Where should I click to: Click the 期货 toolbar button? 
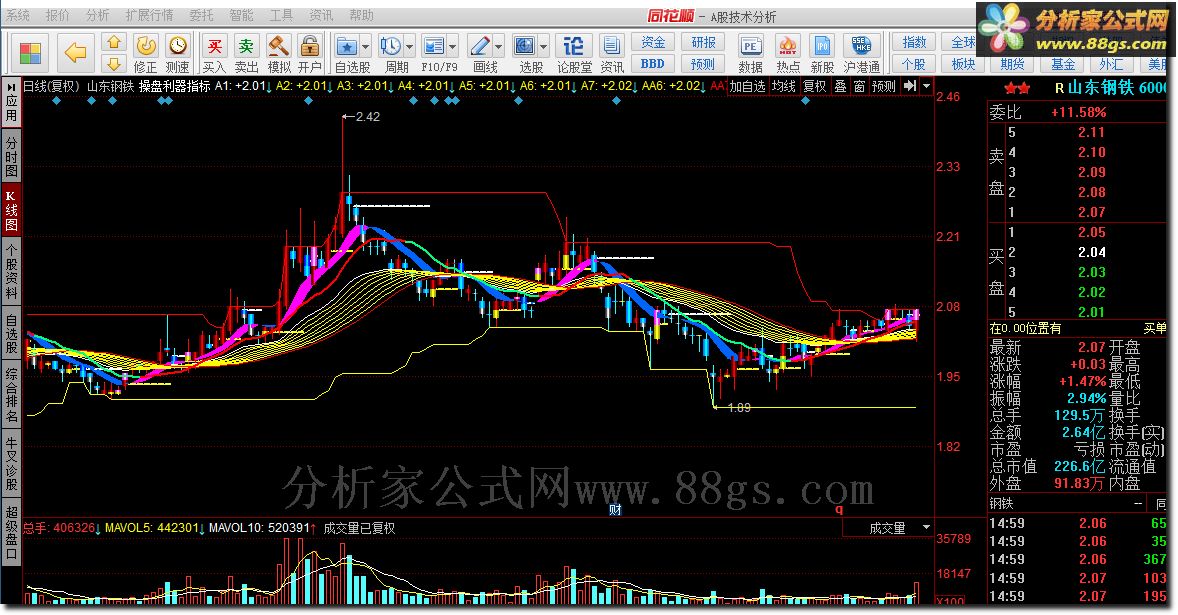point(1013,64)
